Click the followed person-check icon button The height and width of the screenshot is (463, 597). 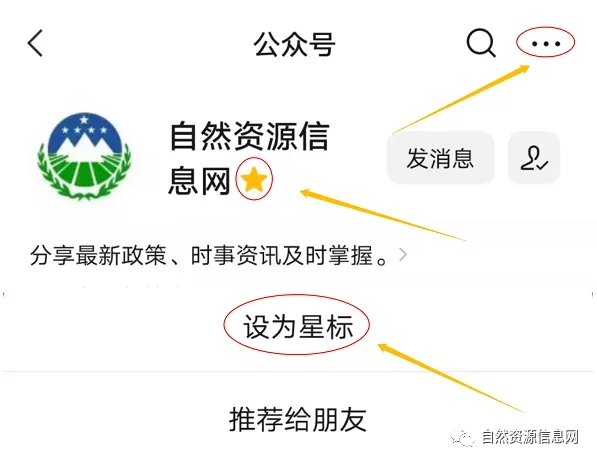click(x=534, y=158)
